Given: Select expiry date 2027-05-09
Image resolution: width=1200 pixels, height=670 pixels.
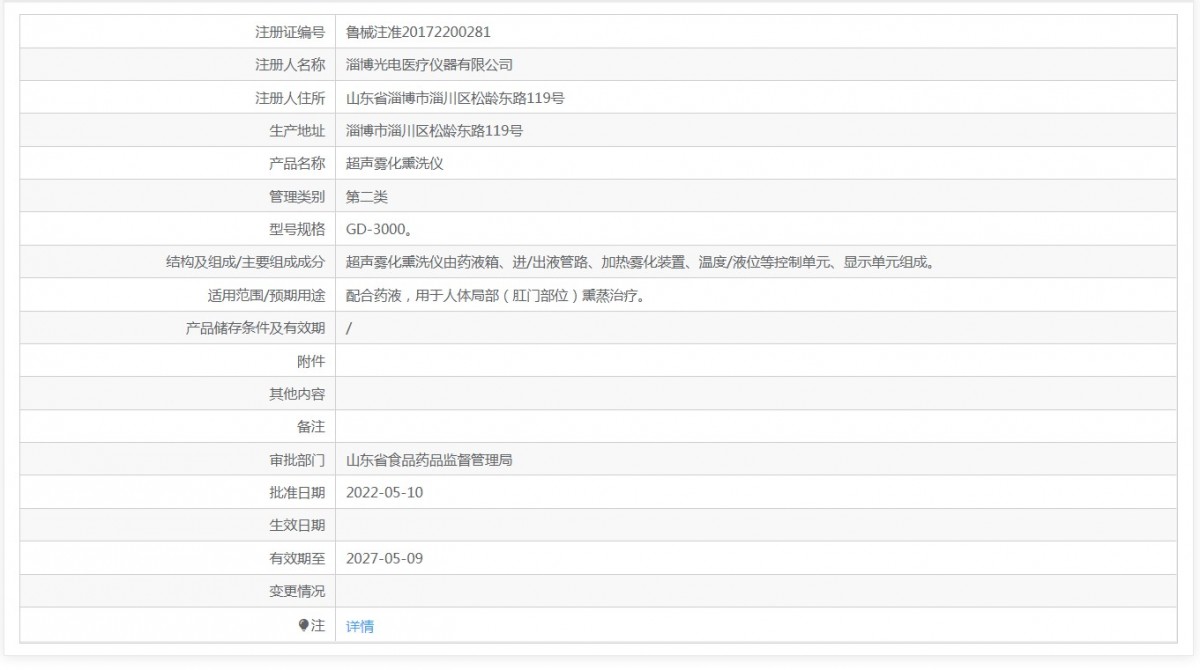Looking at the screenshot, I should (384, 559).
